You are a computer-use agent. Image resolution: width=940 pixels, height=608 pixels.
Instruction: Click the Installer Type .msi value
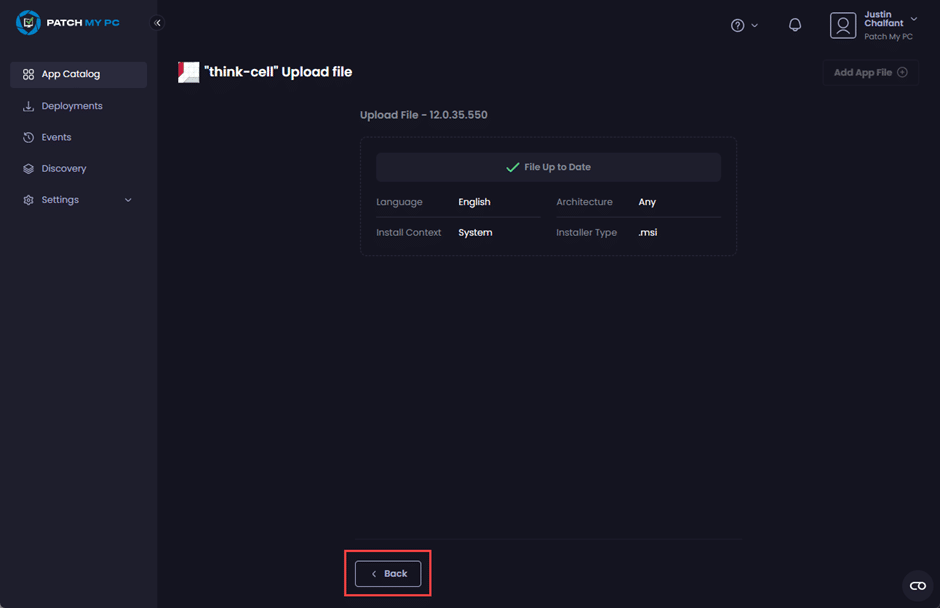648,233
